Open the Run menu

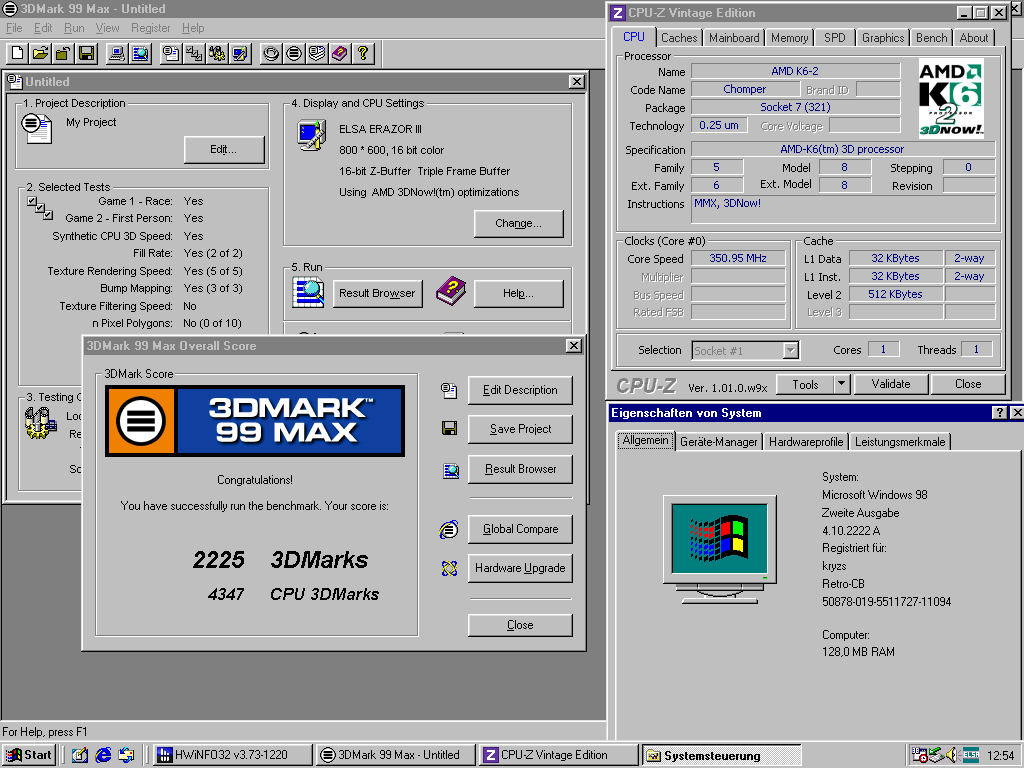pyautogui.click(x=74, y=28)
